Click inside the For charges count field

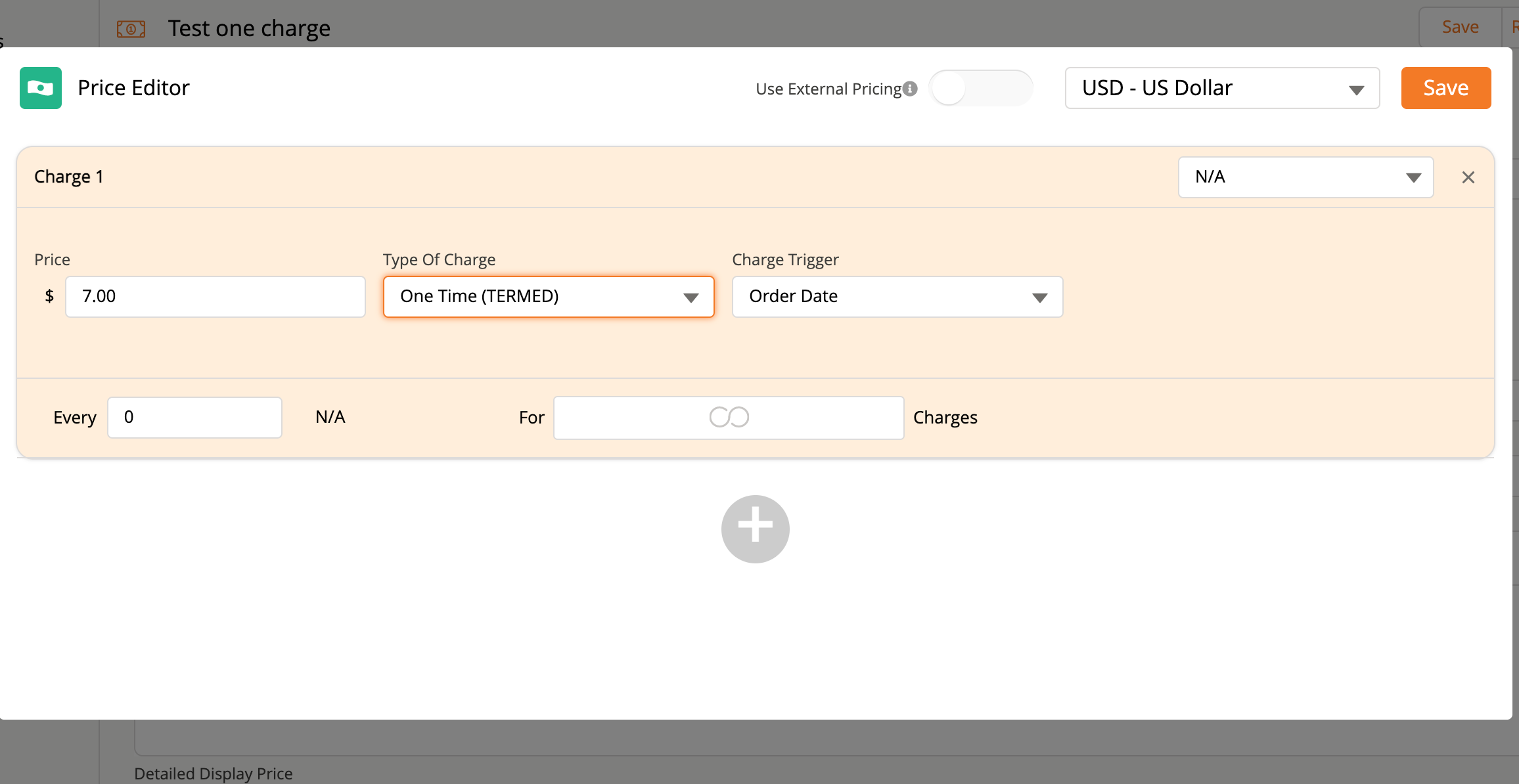(631, 418)
